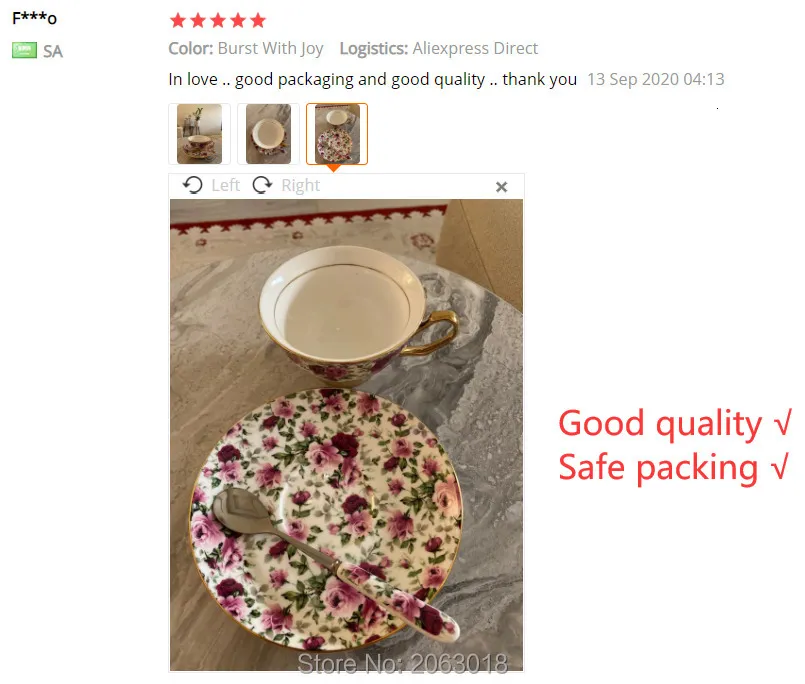Select the highlighted third floral saucer thumbnail
This screenshot has width=805, height=684.
pos(337,134)
